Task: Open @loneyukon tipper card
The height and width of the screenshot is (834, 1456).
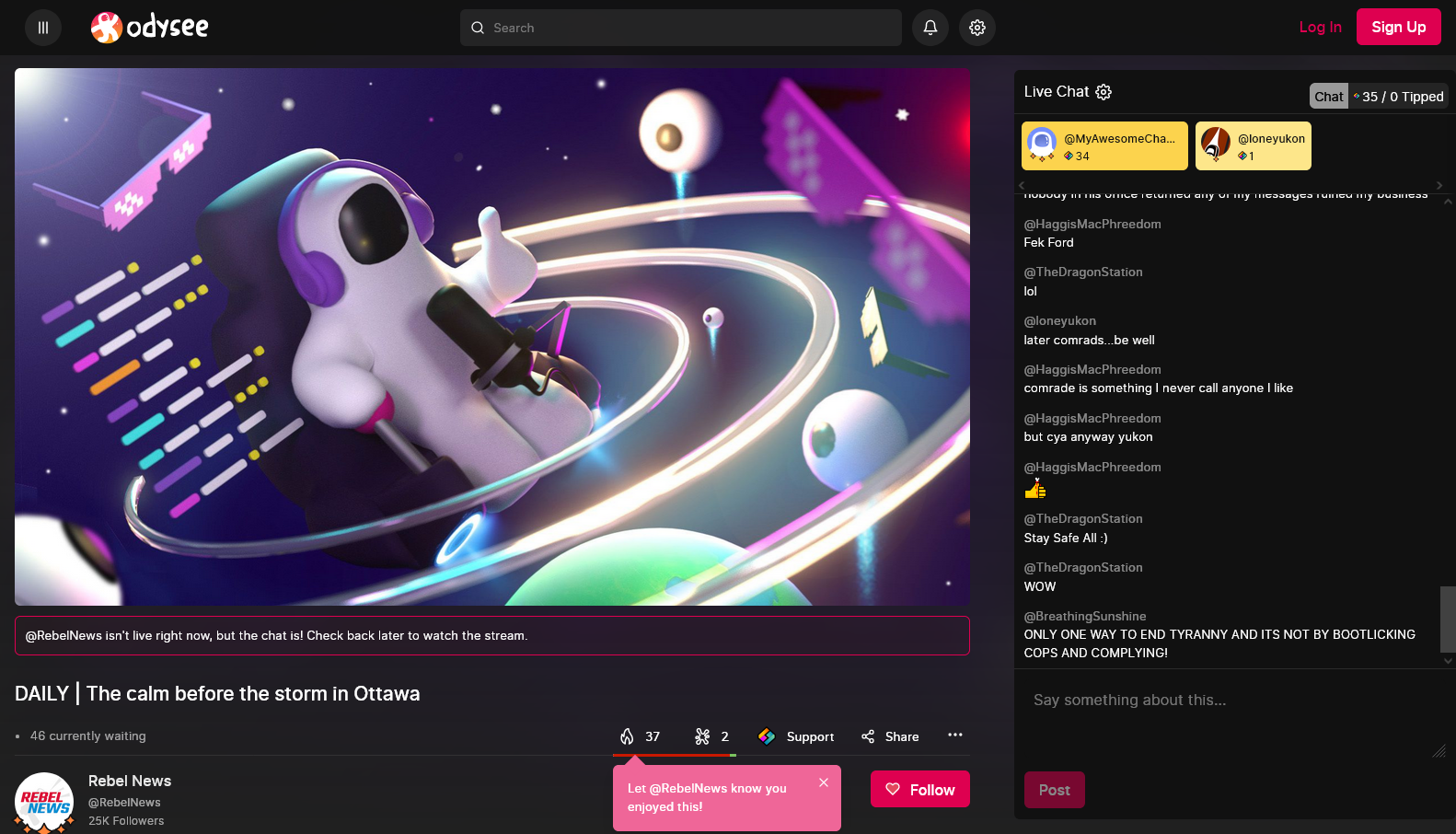Action: [x=1254, y=146]
